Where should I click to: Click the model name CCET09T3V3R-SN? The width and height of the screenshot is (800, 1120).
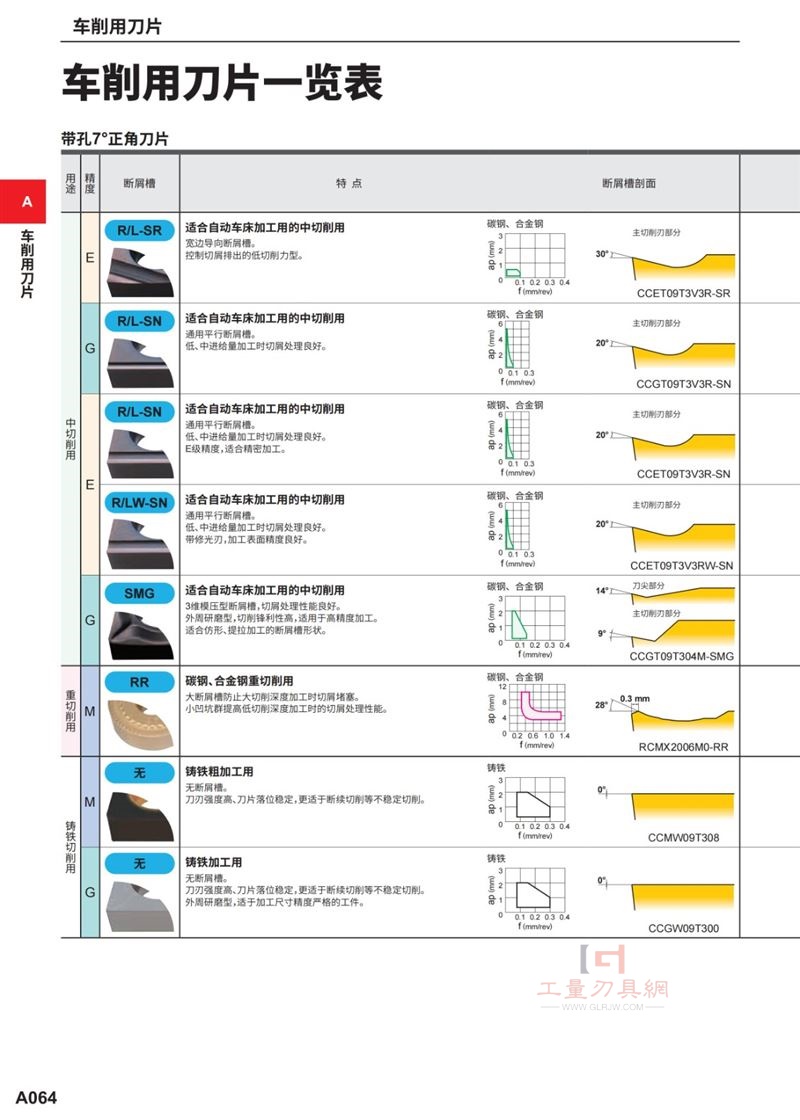pyautogui.click(x=684, y=474)
